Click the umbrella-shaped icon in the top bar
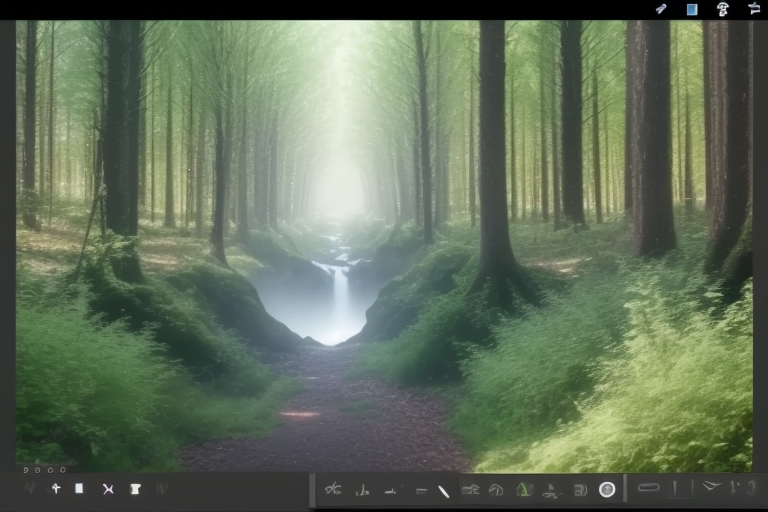 723,9
